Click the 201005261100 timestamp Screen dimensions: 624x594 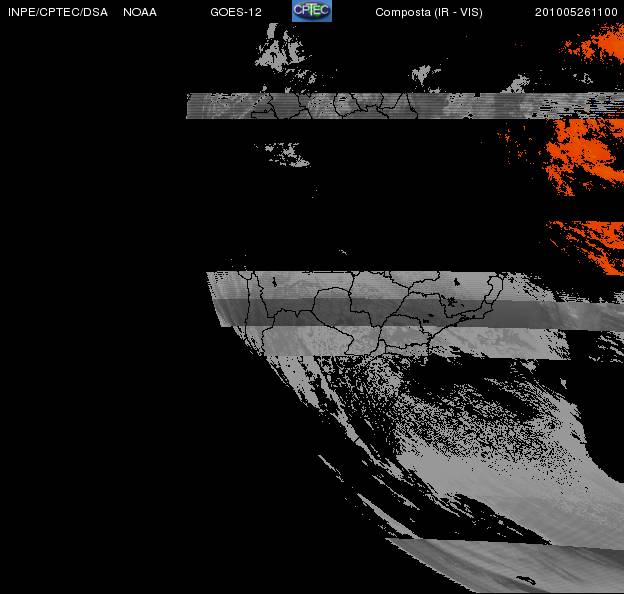click(576, 12)
